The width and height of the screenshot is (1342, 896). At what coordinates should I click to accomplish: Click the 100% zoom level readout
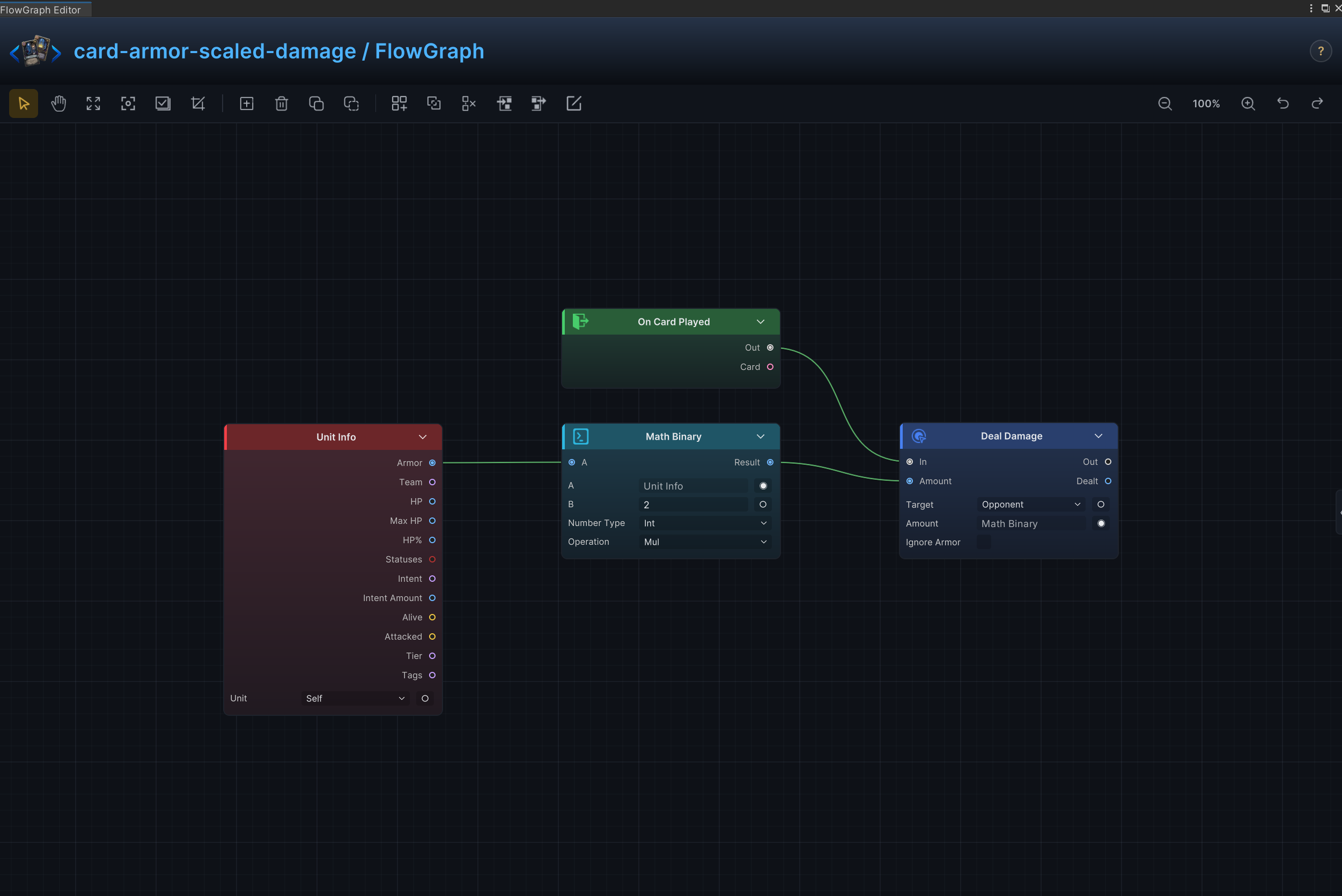(1206, 103)
